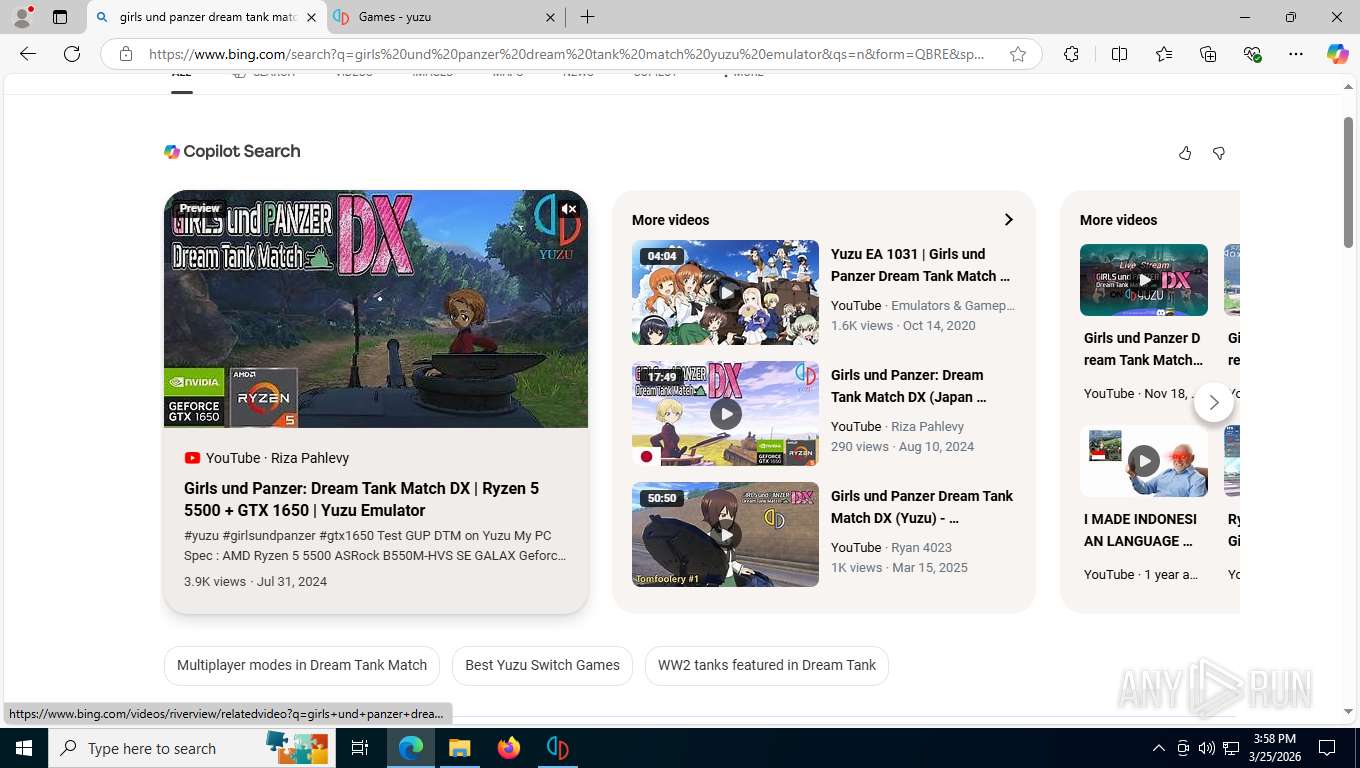Click the scrollbar up arrow

[x=1348, y=88]
